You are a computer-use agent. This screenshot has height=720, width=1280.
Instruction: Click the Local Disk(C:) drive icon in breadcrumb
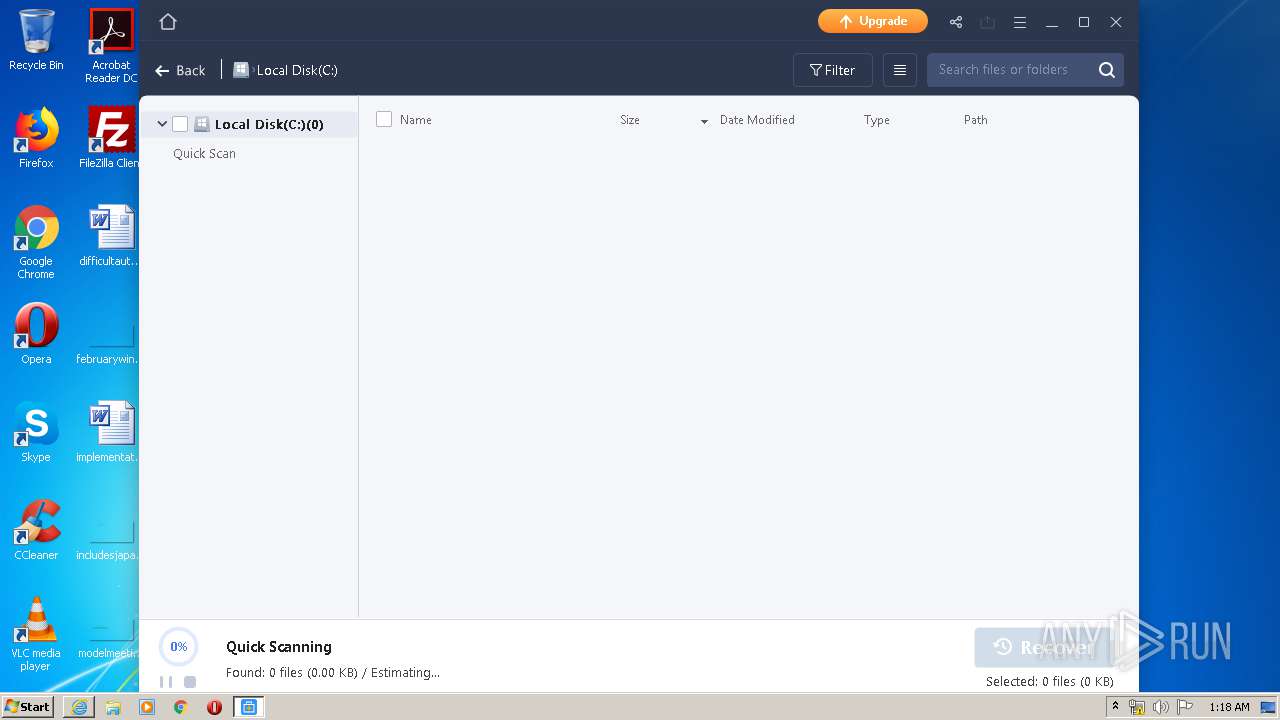[241, 70]
